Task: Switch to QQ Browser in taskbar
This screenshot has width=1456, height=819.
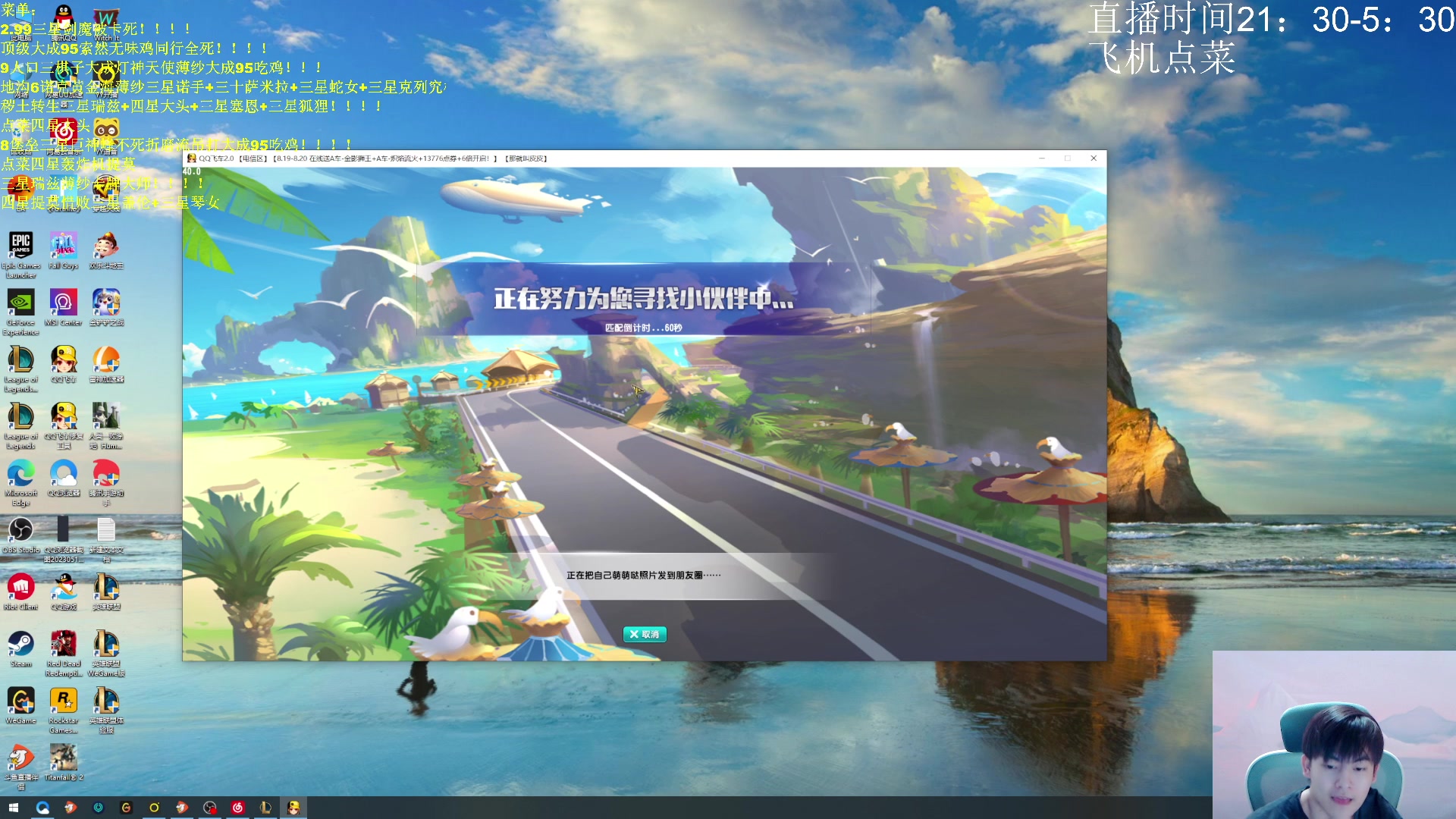Action: [x=42, y=808]
